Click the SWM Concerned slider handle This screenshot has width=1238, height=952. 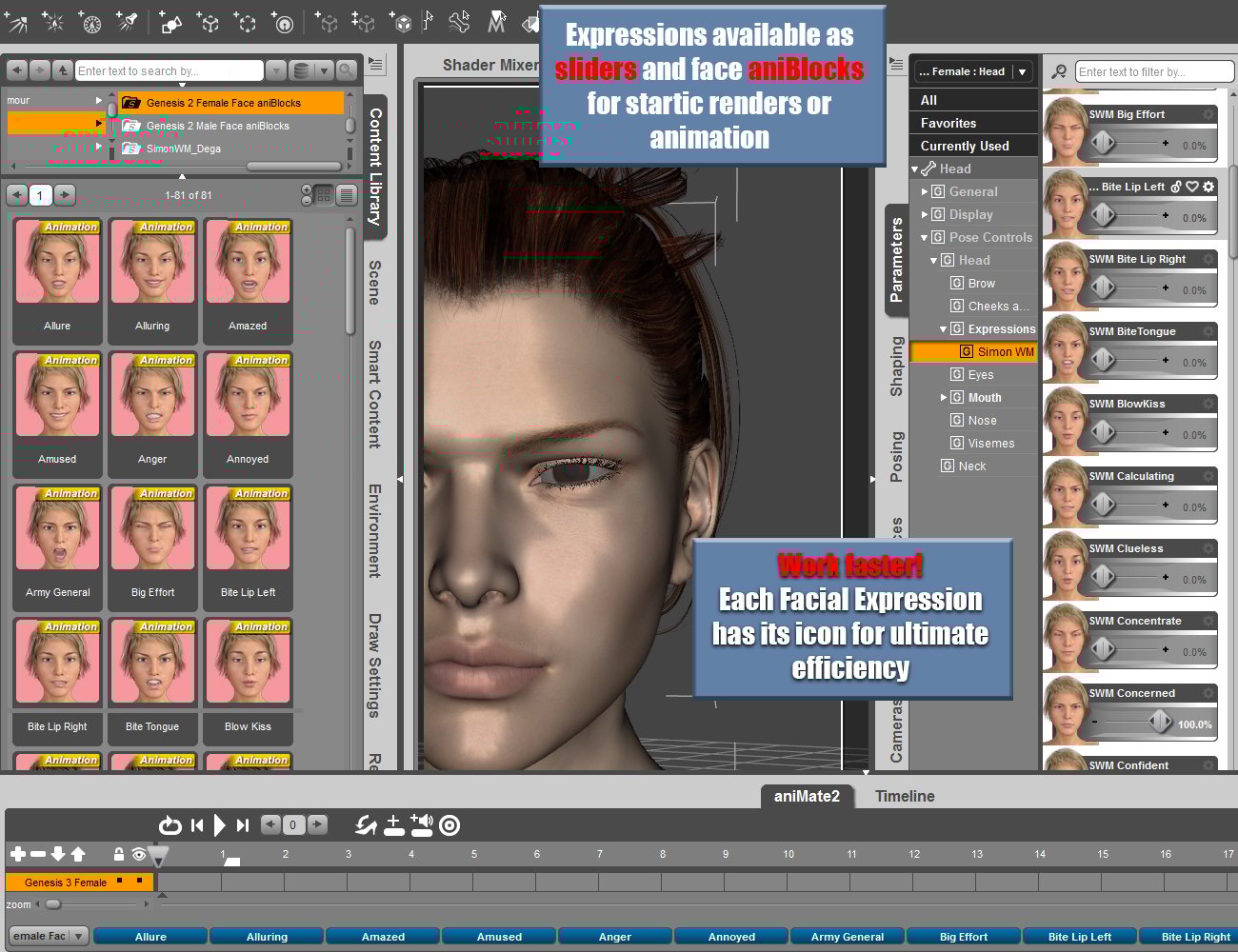[x=1160, y=722]
